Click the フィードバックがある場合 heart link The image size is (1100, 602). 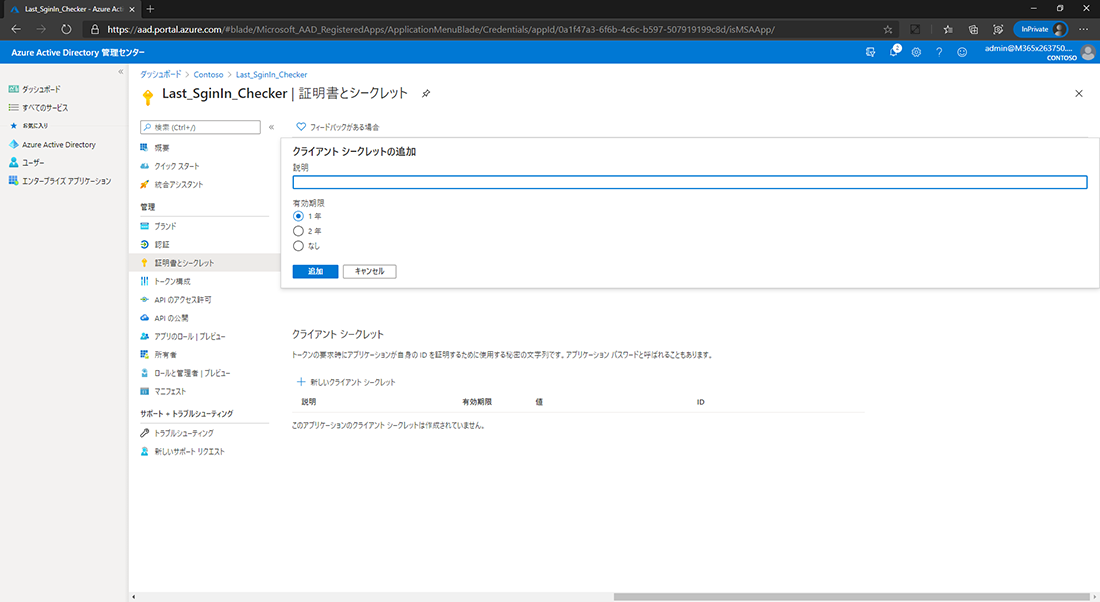click(337, 127)
